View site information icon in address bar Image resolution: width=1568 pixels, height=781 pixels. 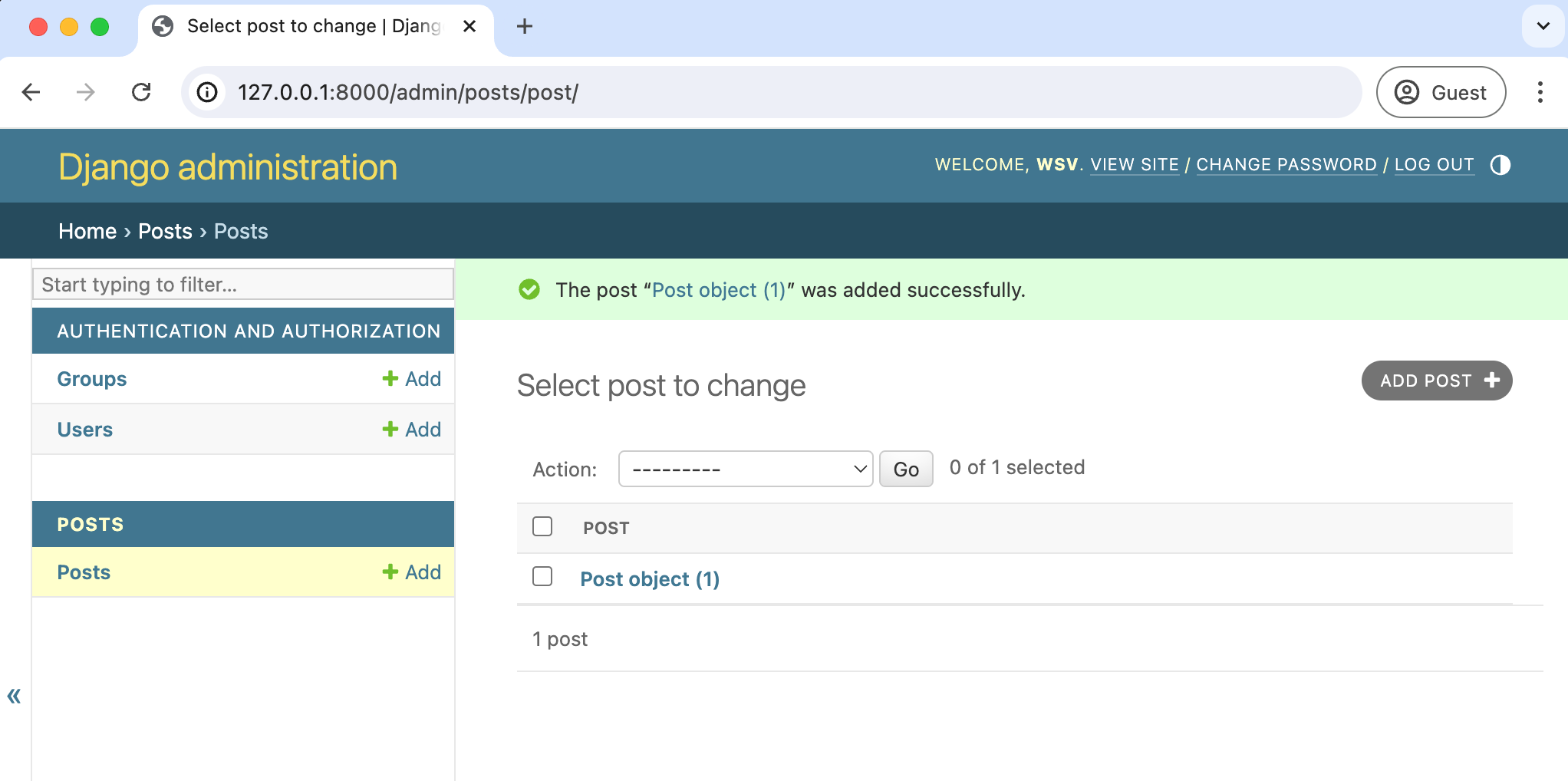[x=207, y=92]
